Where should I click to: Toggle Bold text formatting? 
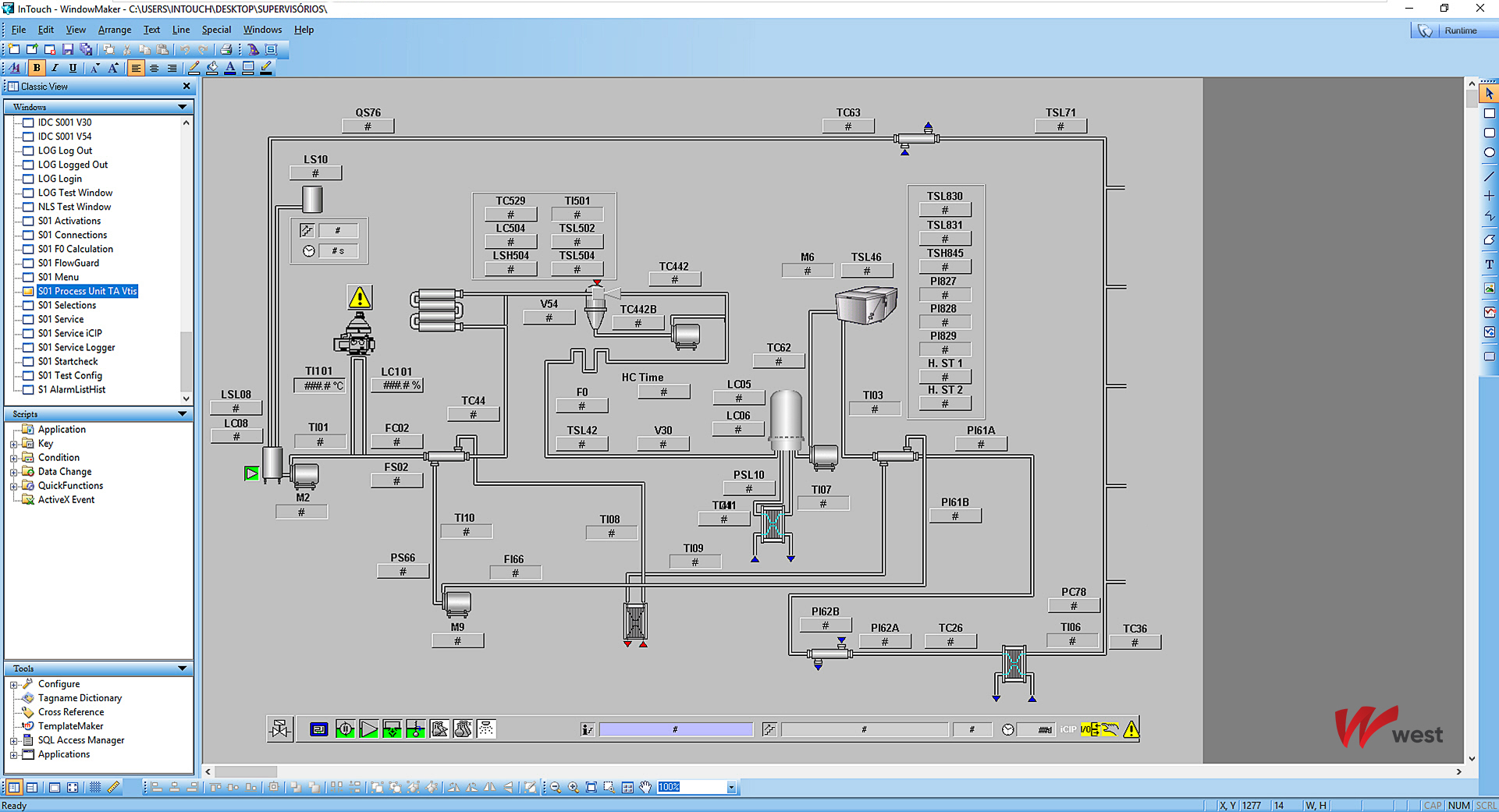click(x=37, y=68)
